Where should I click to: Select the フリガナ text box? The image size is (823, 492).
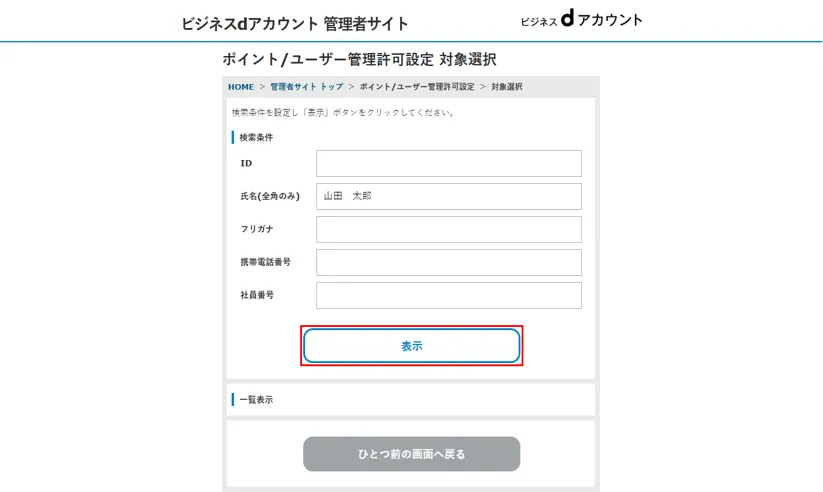pos(448,229)
